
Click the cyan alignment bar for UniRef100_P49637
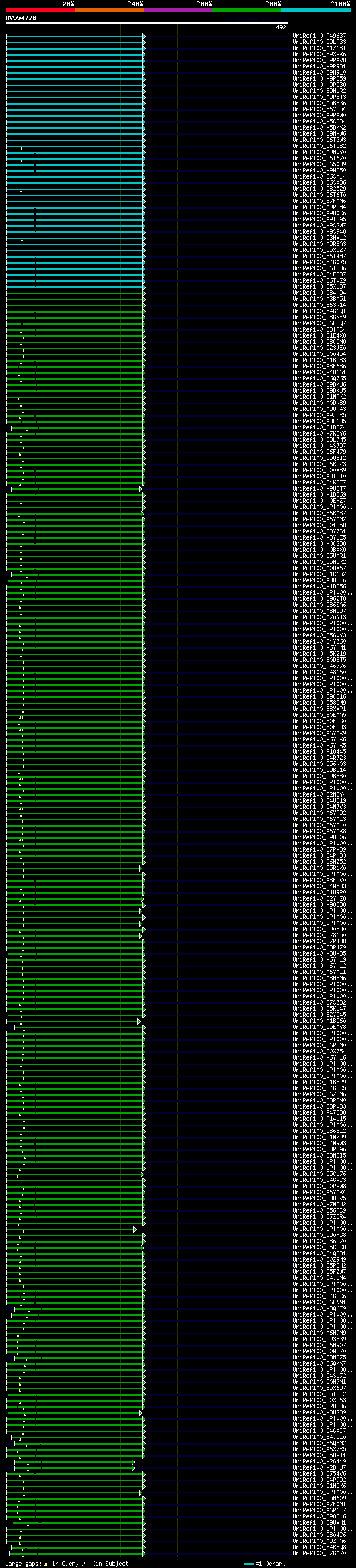[x=76, y=36]
